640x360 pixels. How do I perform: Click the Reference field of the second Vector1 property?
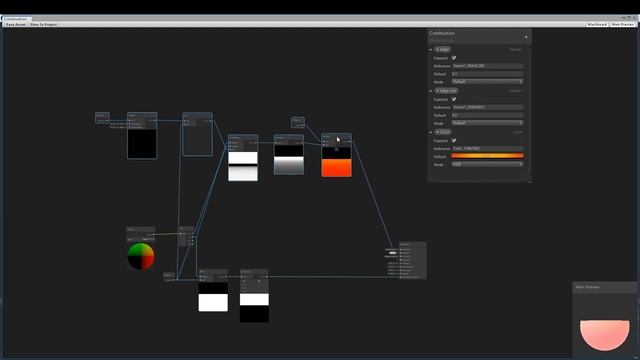(x=487, y=107)
